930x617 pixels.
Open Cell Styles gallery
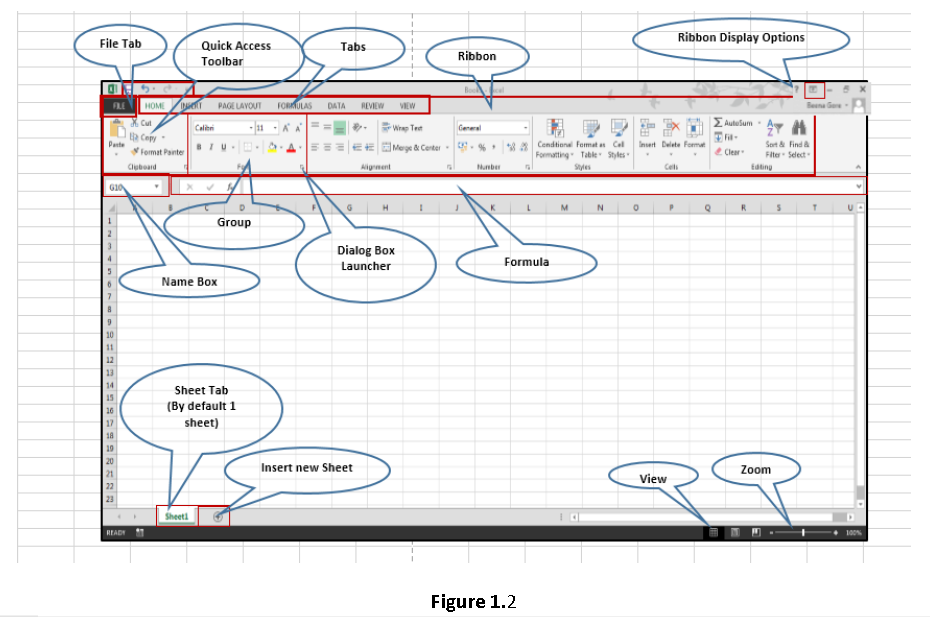point(619,138)
